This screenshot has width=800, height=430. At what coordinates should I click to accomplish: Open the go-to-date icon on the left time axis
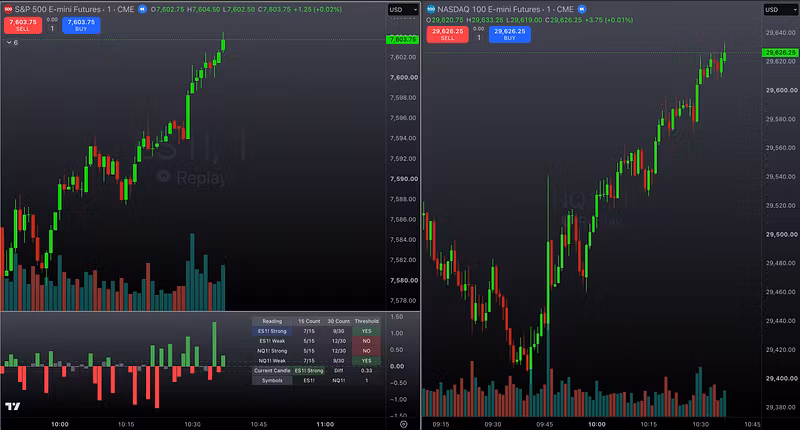tap(404, 424)
